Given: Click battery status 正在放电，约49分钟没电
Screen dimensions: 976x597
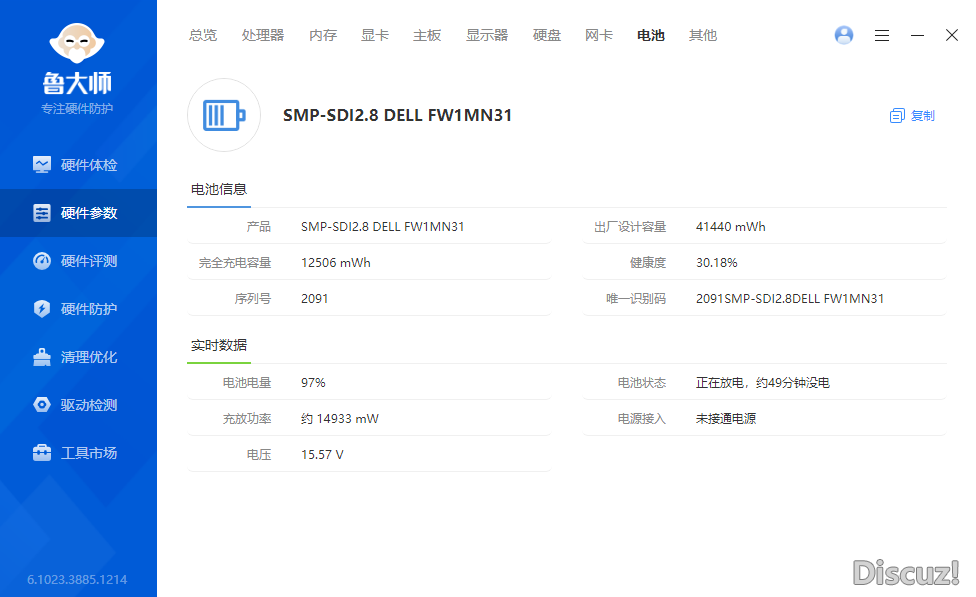Looking at the screenshot, I should click(x=763, y=383).
